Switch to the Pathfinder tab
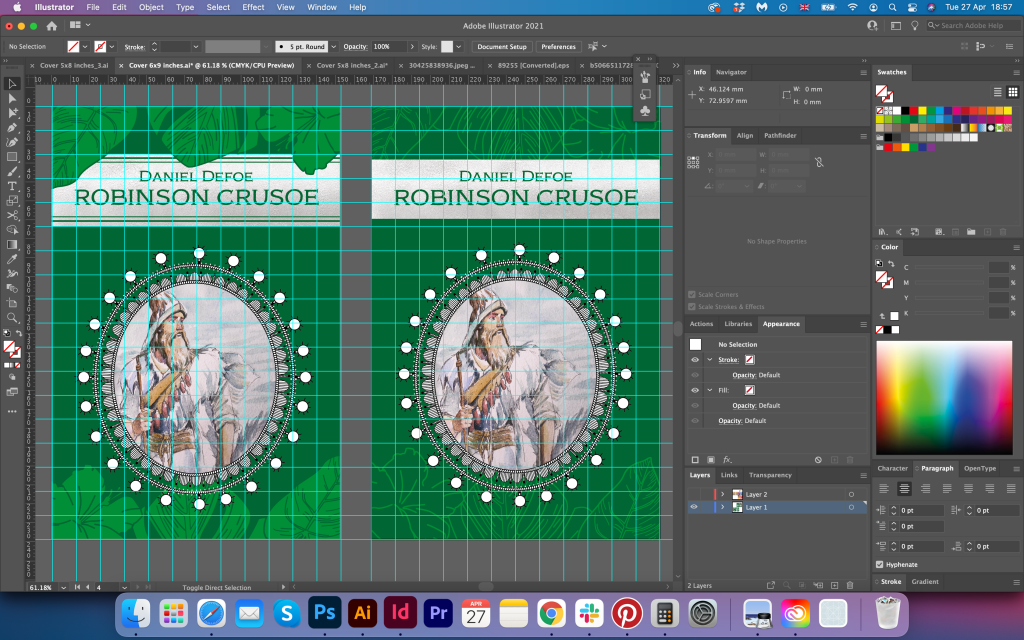 click(x=780, y=135)
